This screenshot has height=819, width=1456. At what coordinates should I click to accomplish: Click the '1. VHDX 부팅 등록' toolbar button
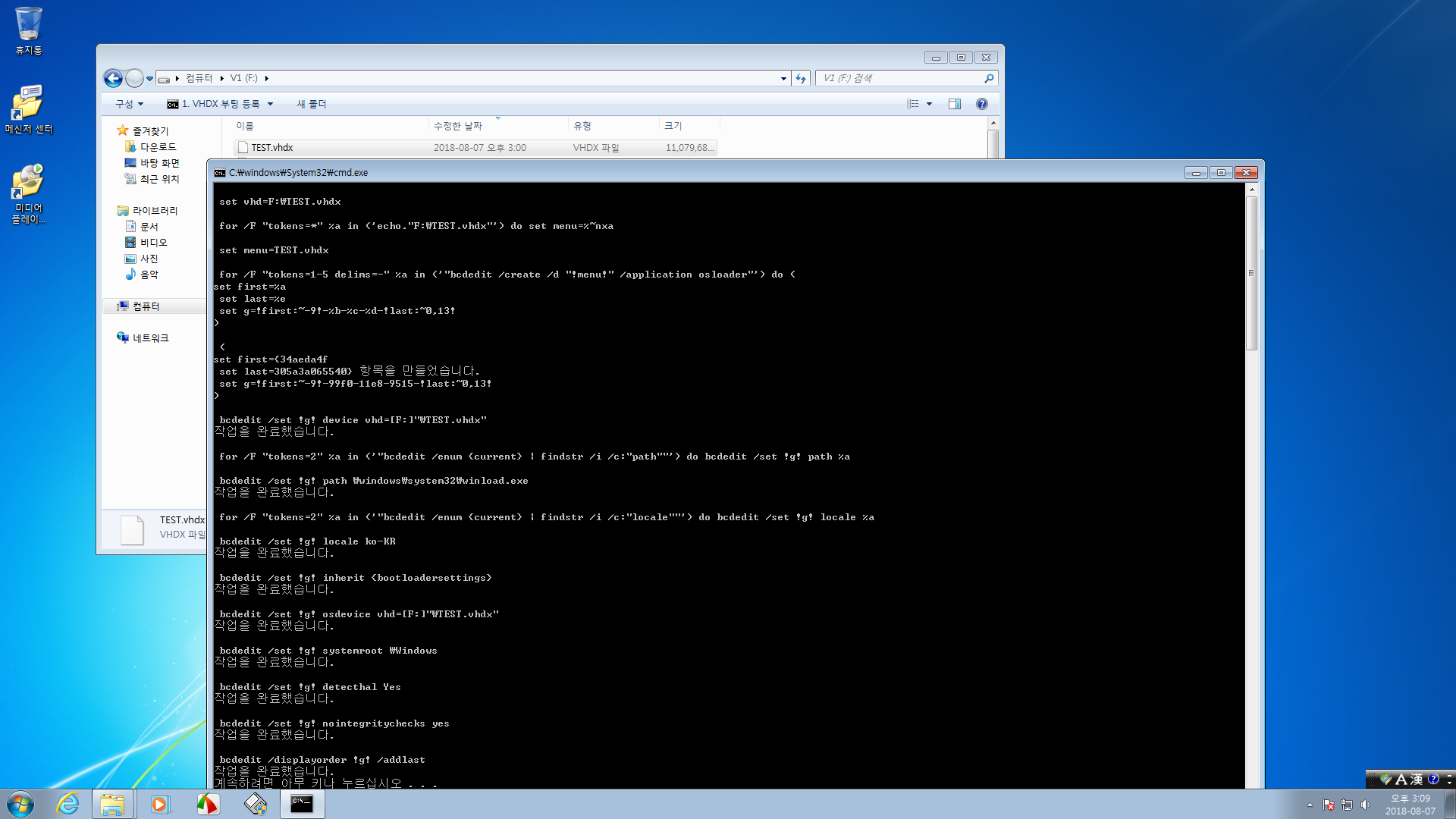213,104
